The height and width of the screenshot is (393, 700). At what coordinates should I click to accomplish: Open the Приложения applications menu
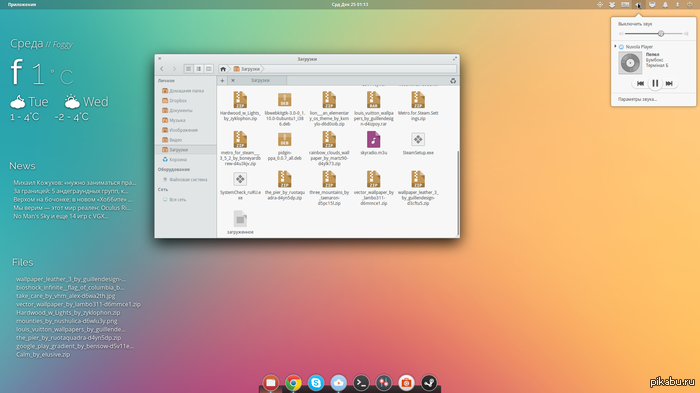[x=22, y=4]
